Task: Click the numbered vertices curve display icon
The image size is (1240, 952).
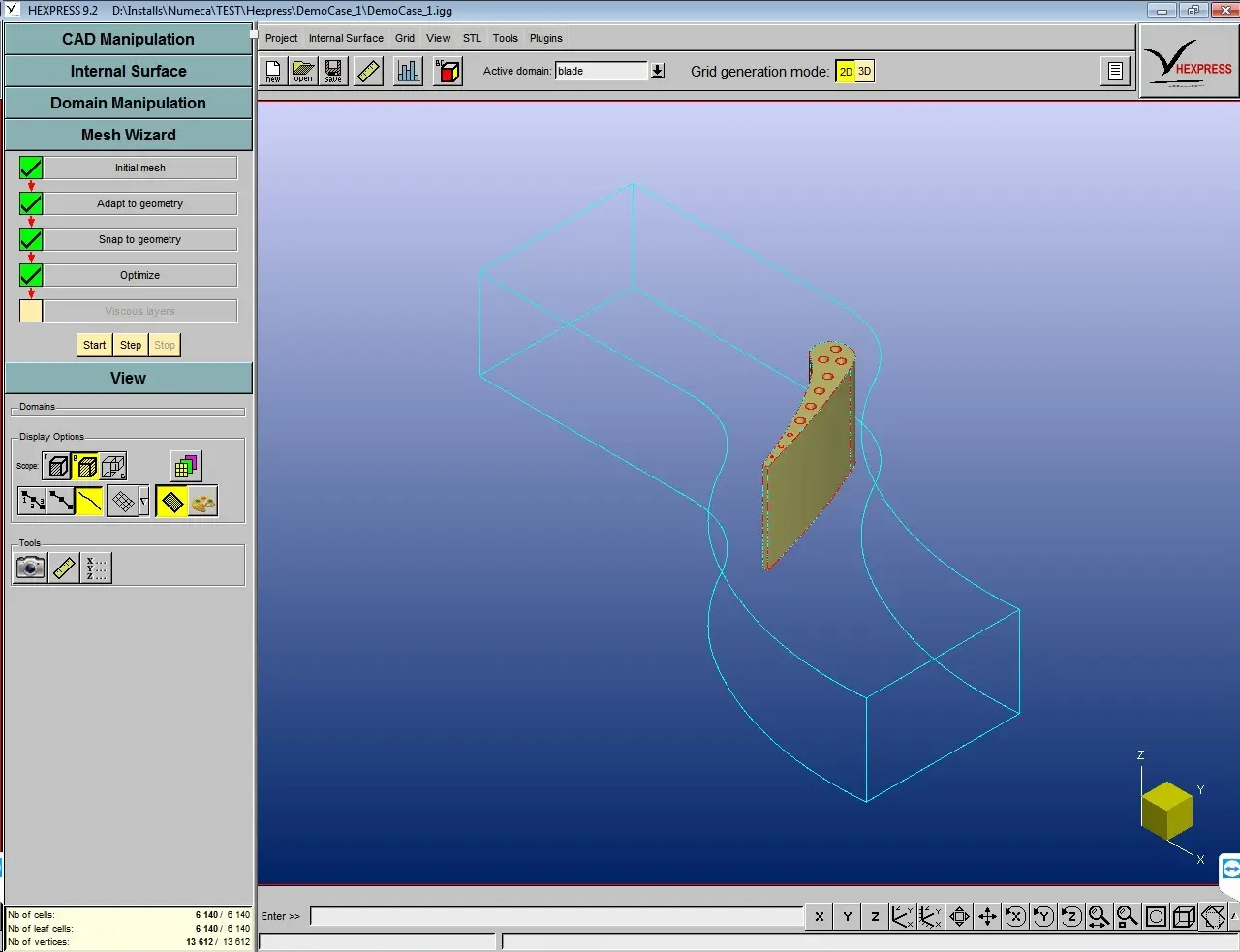Action: point(32,502)
